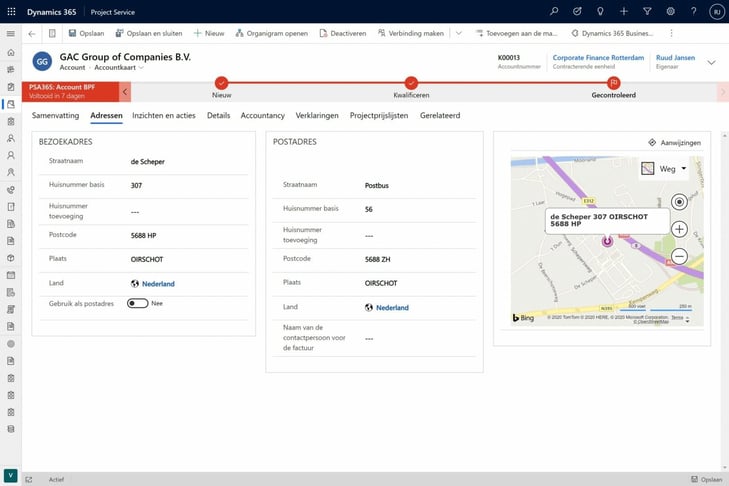Click the expand form icon in status bar

(29, 479)
